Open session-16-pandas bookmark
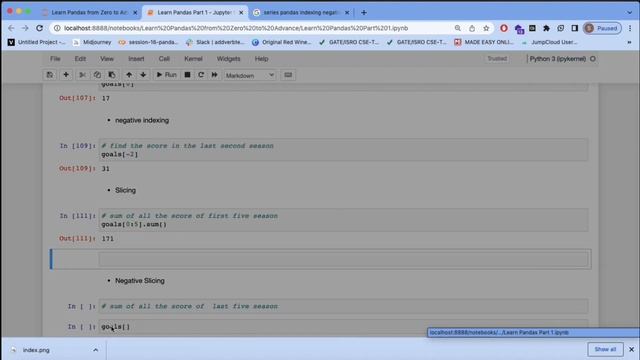The height and width of the screenshot is (360, 640). pos(148,42)
